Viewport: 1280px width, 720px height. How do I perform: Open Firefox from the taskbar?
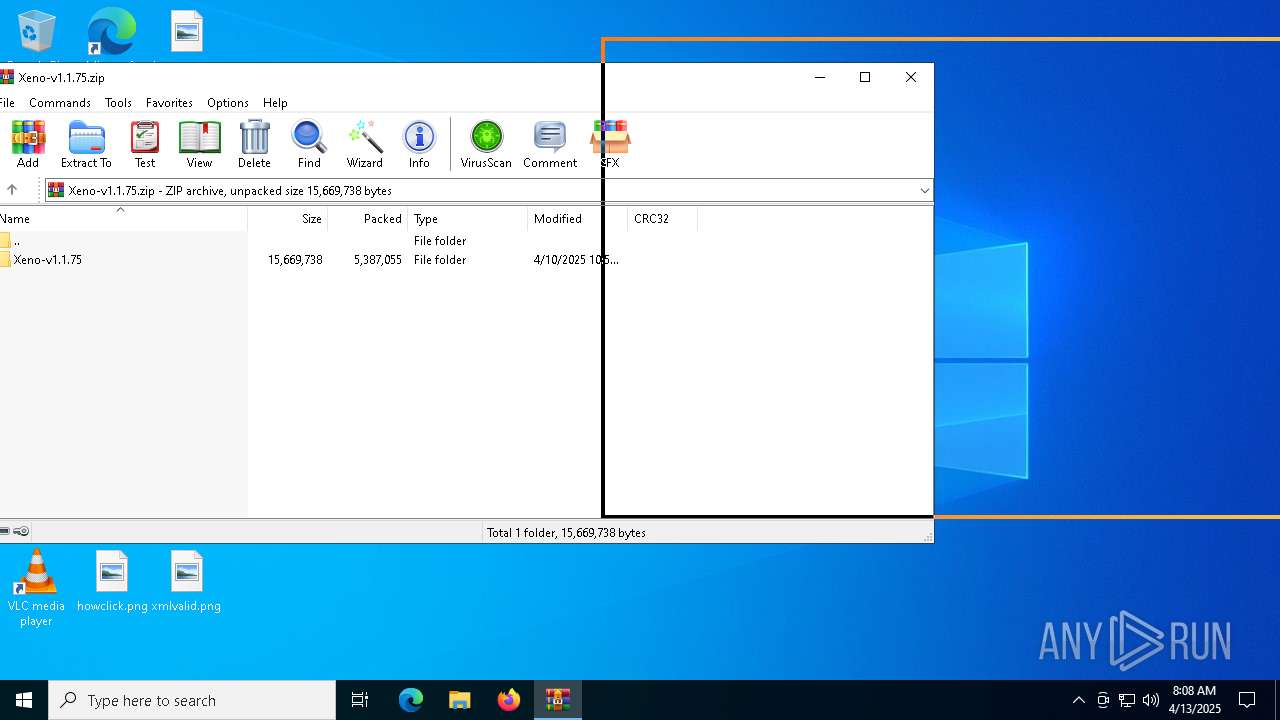(x=509, y=700)
